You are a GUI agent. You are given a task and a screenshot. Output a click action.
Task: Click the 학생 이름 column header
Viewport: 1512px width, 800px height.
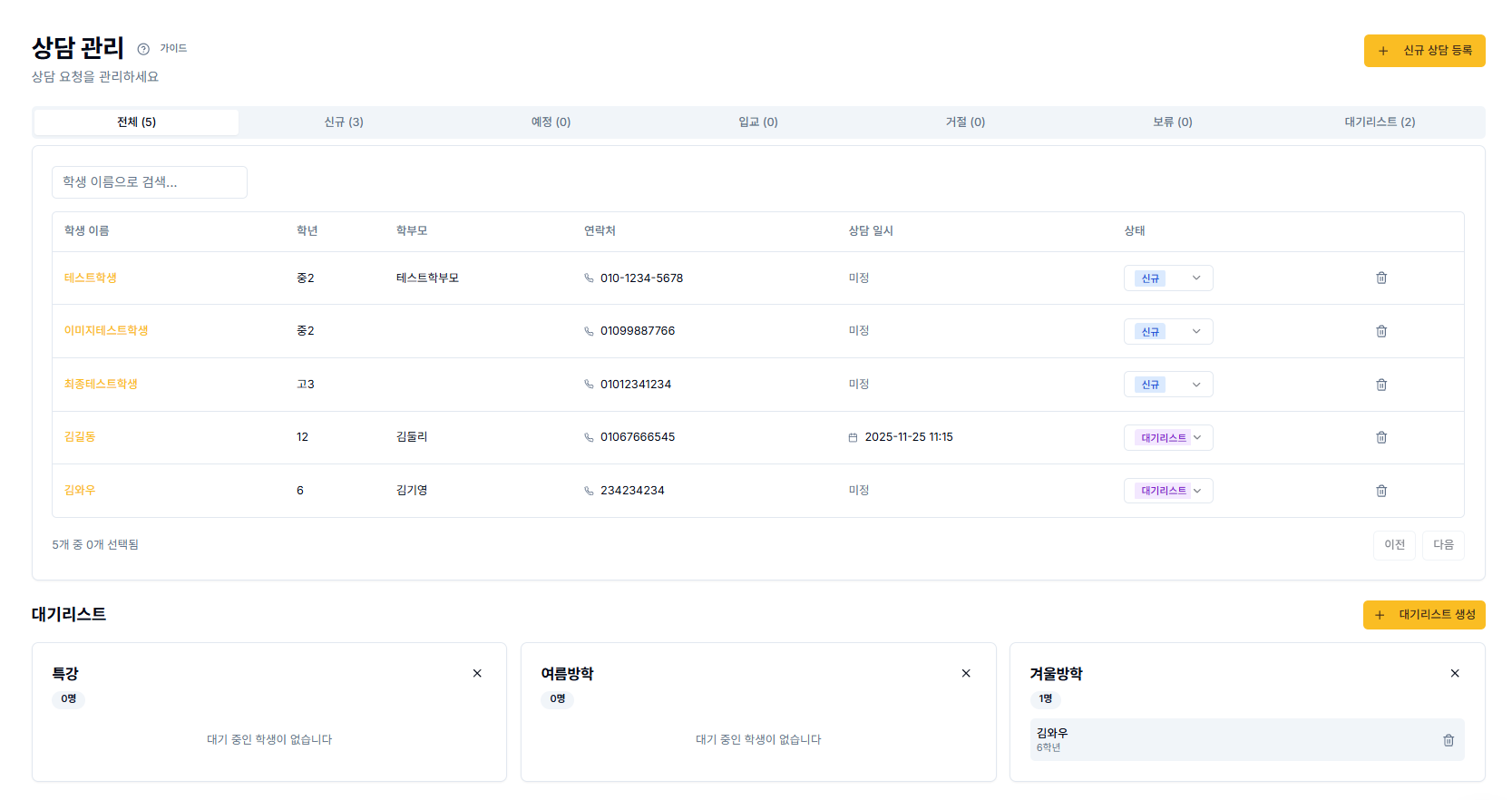point(87,231)
